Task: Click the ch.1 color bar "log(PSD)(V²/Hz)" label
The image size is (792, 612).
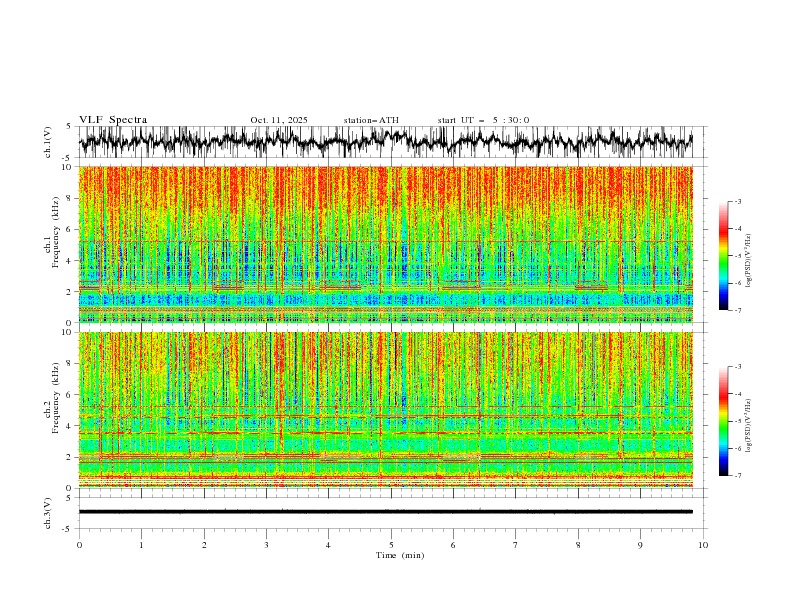Action: [749, 261]
